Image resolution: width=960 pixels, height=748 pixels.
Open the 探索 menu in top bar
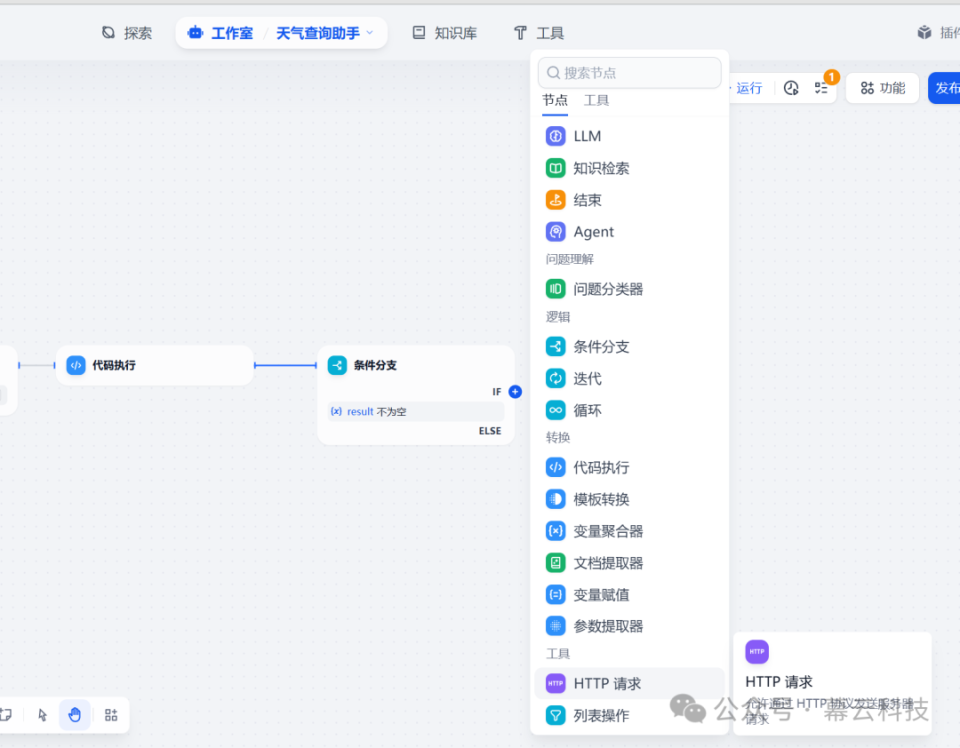(x=127, y=31)
